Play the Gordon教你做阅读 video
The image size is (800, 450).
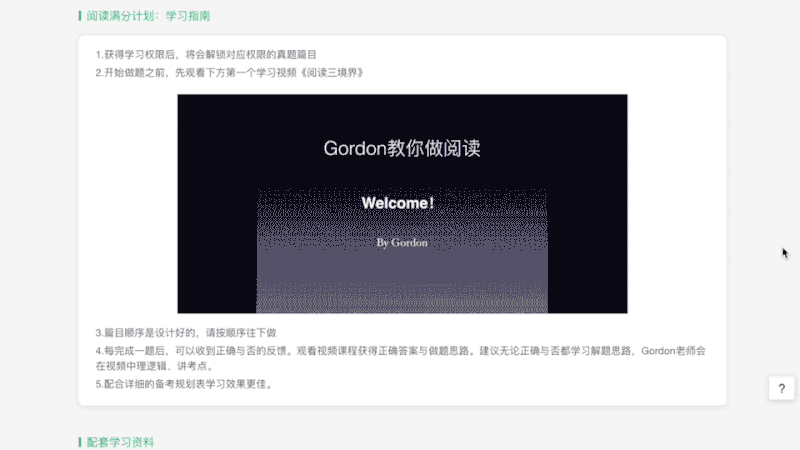coord(402,204)
